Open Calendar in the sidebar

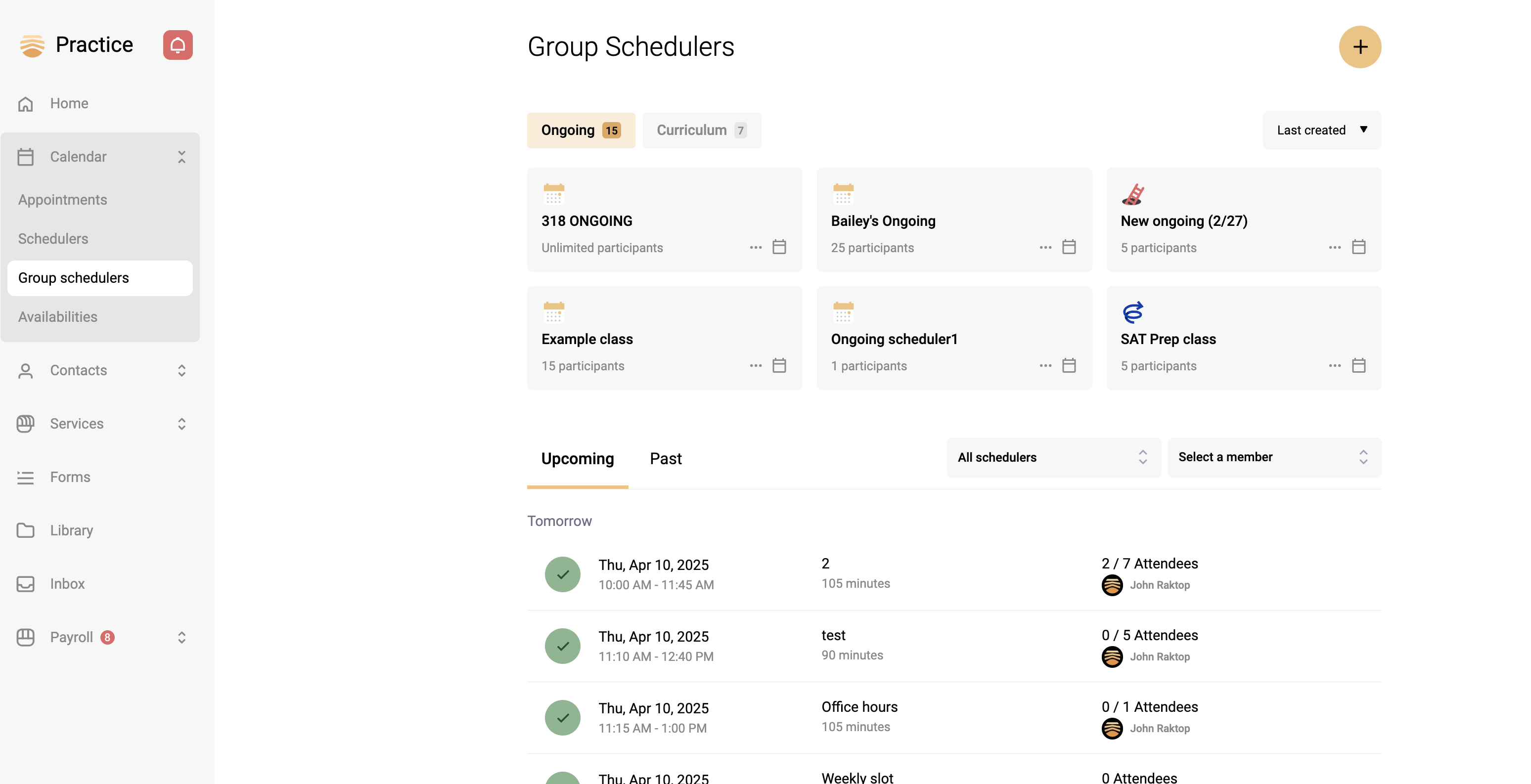coord(78,157)
